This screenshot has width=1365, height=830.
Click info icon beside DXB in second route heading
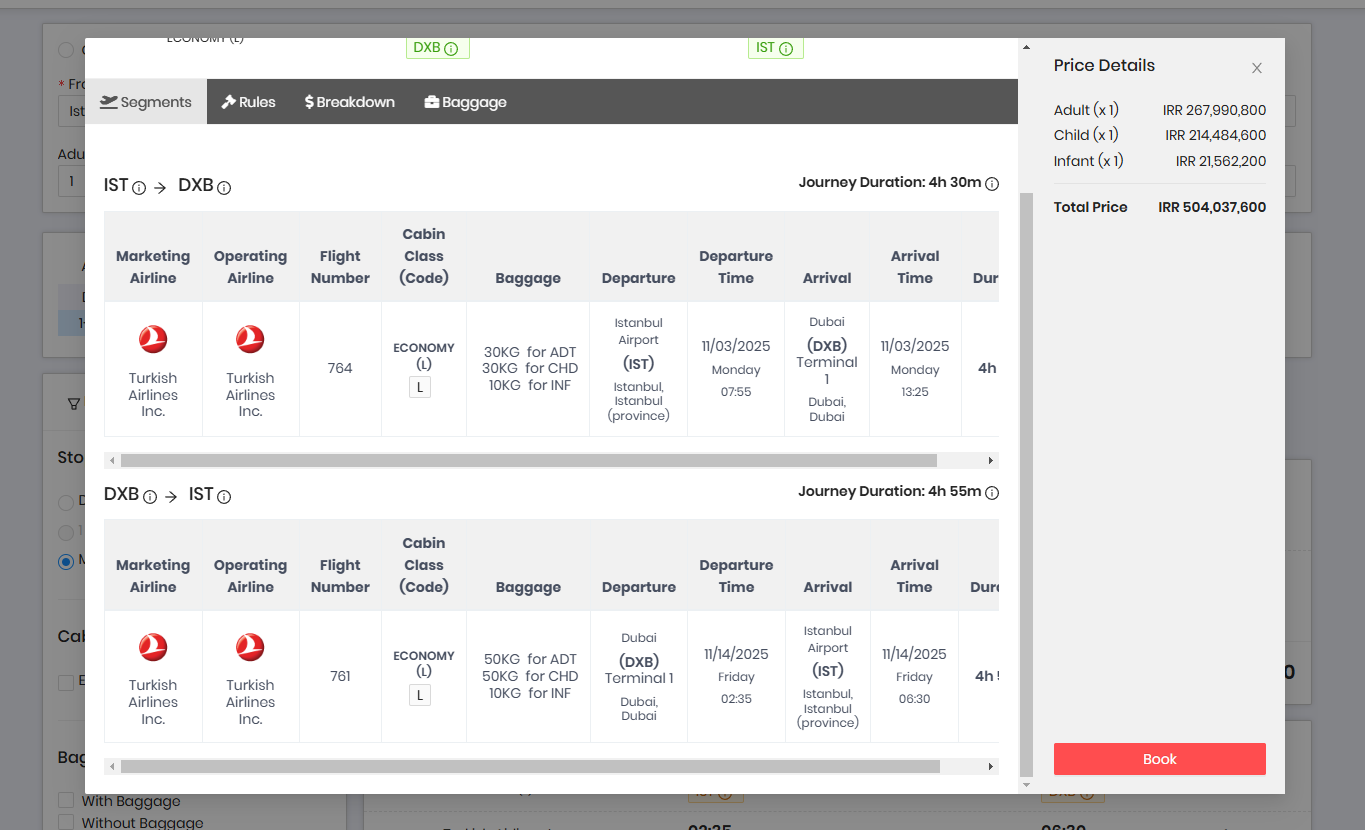click(x=150, y=497)
